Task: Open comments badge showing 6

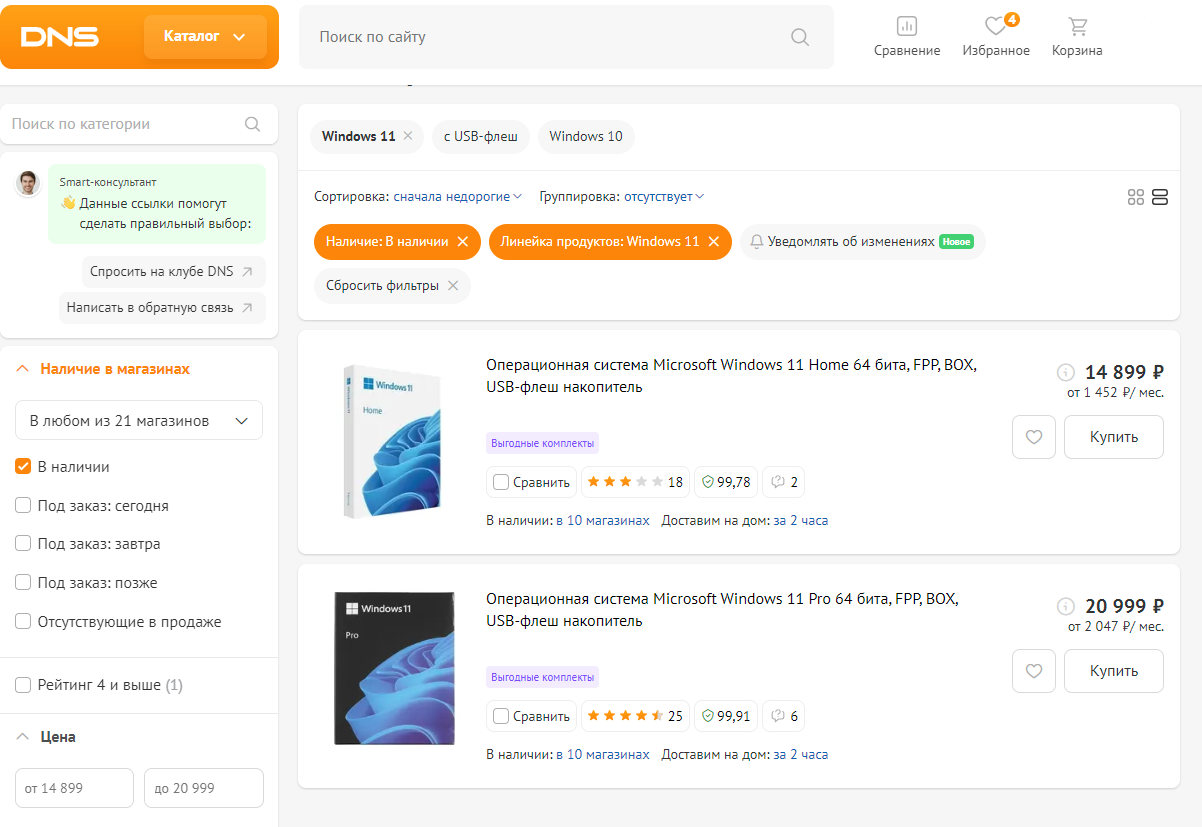Action: [784, 716]
